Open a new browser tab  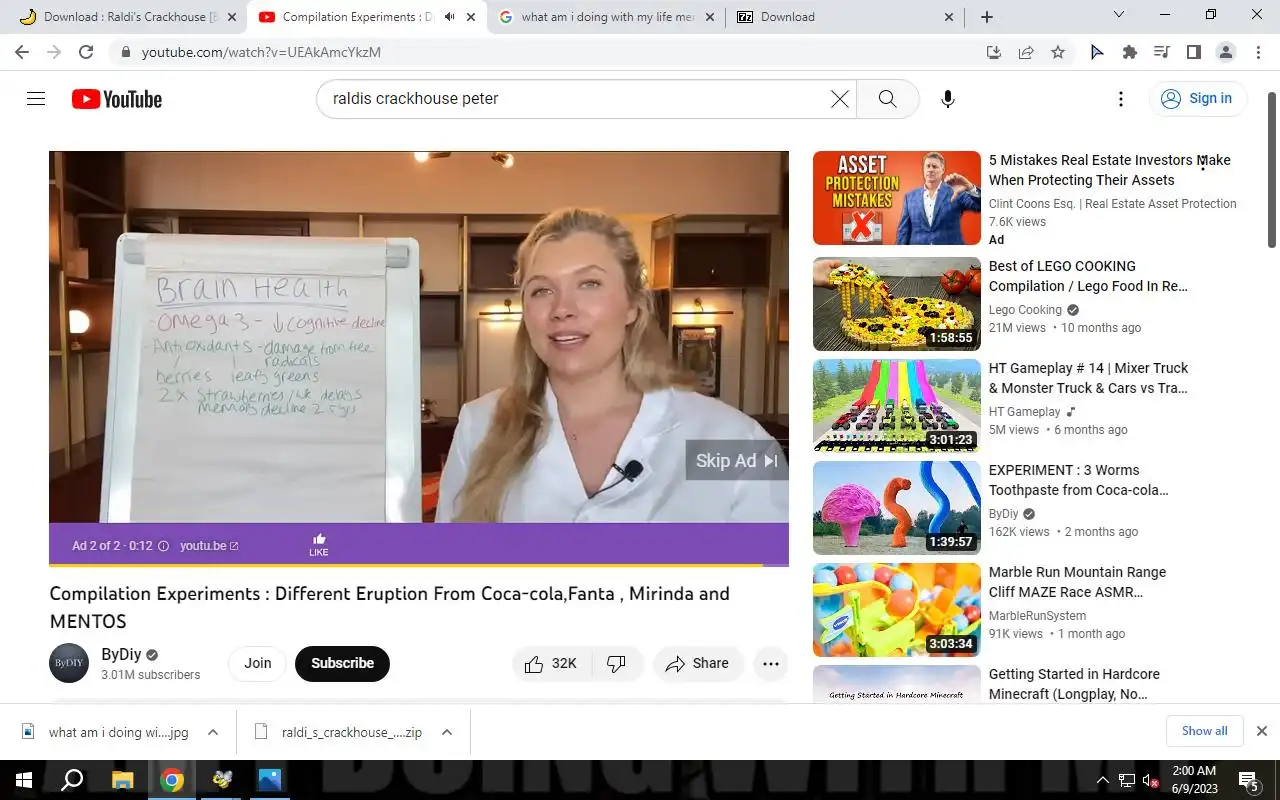987,16
